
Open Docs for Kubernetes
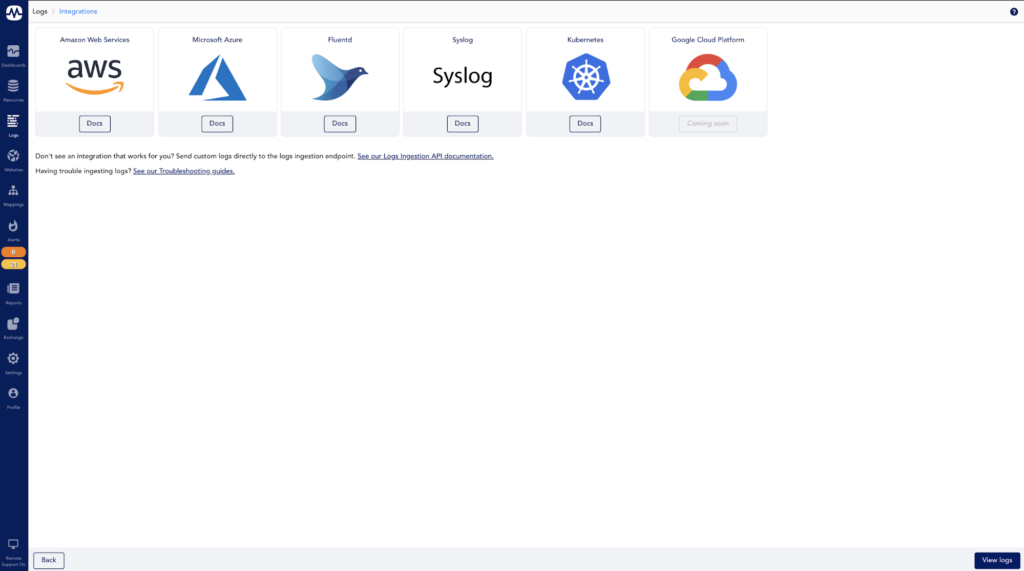pyautogui.click(x=585, y=123)
